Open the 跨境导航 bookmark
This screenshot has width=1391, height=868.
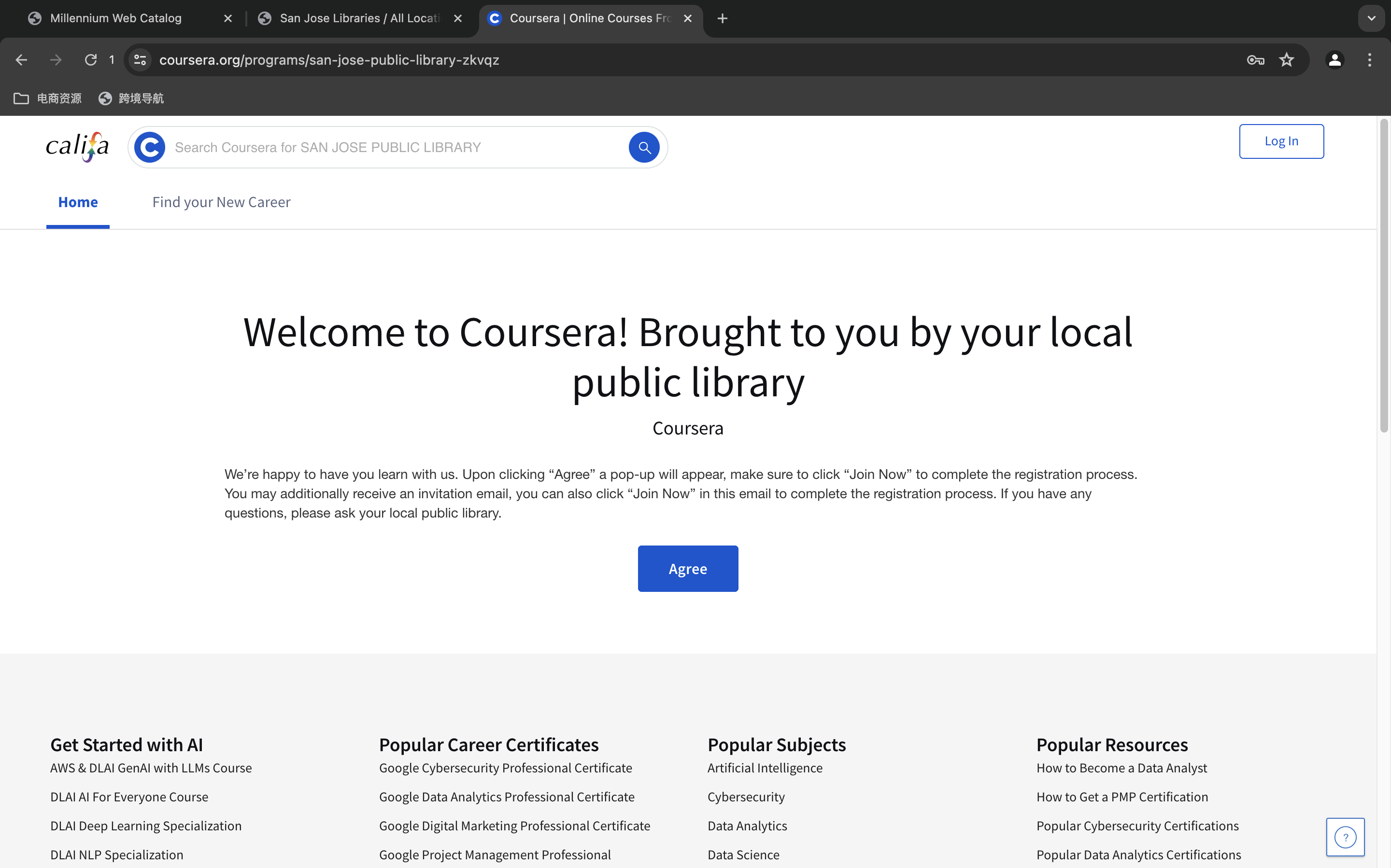131,98
